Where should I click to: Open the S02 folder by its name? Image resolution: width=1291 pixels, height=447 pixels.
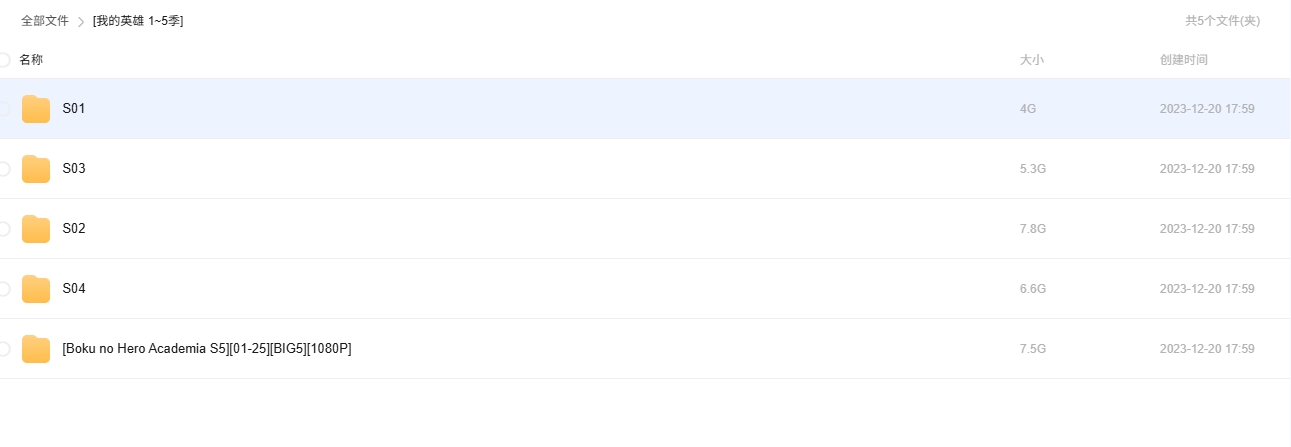click(x=74, y=229)
